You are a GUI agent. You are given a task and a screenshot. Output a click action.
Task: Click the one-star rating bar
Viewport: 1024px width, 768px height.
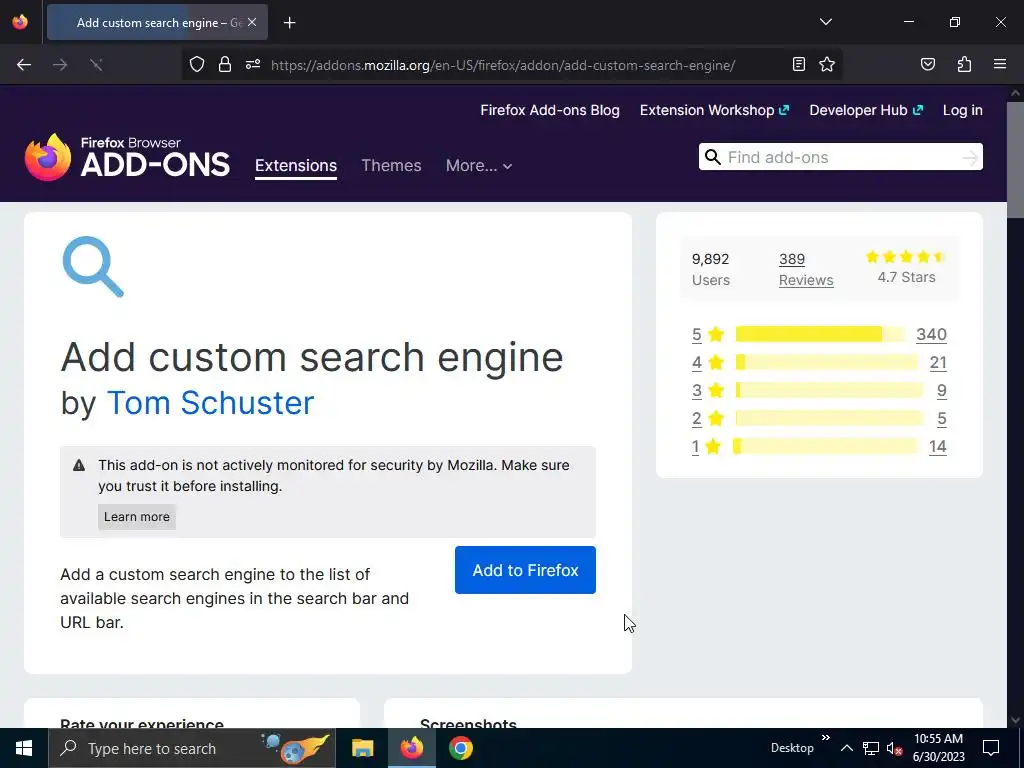pos(825,447)
